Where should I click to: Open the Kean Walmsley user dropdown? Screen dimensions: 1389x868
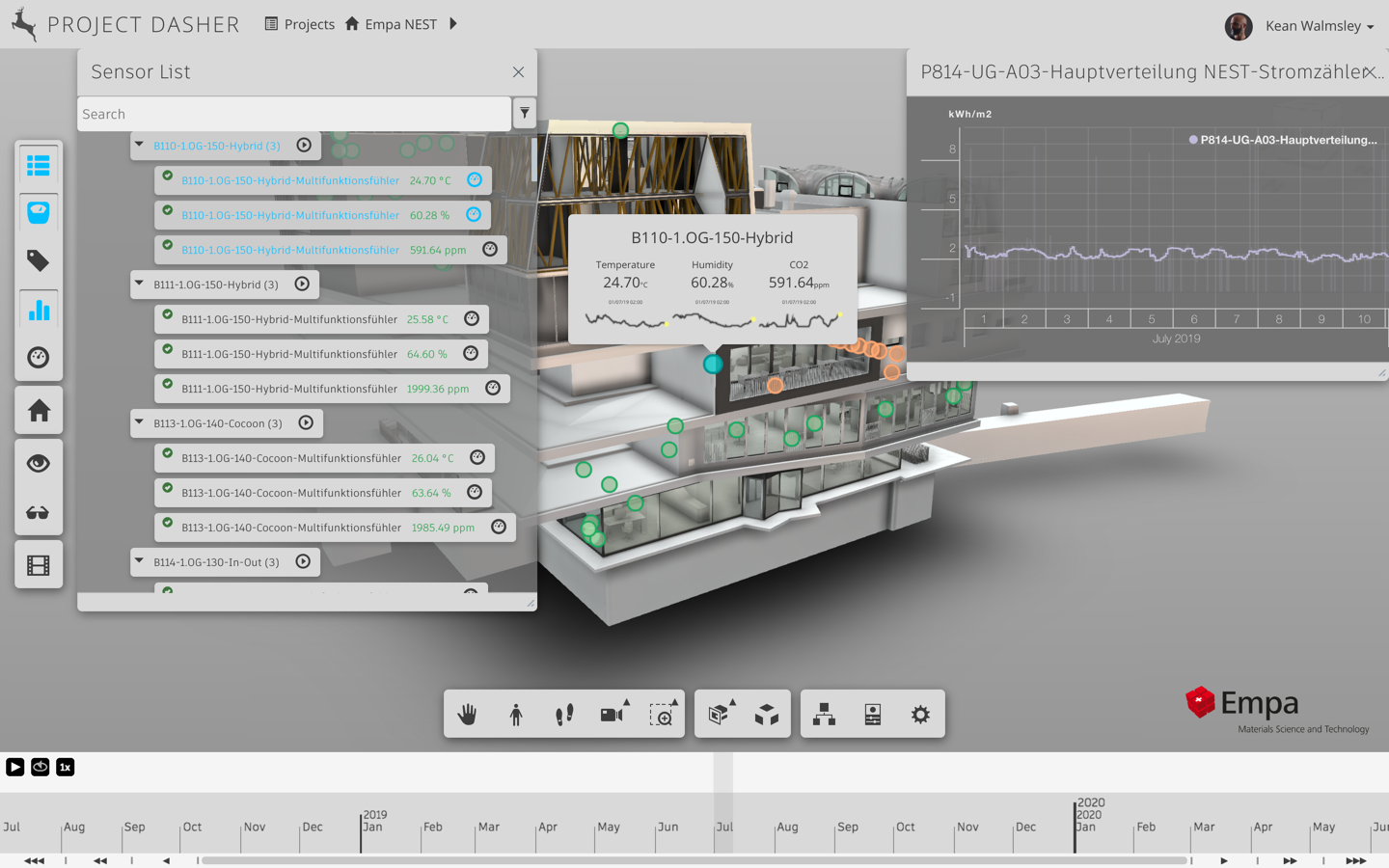1319,26
